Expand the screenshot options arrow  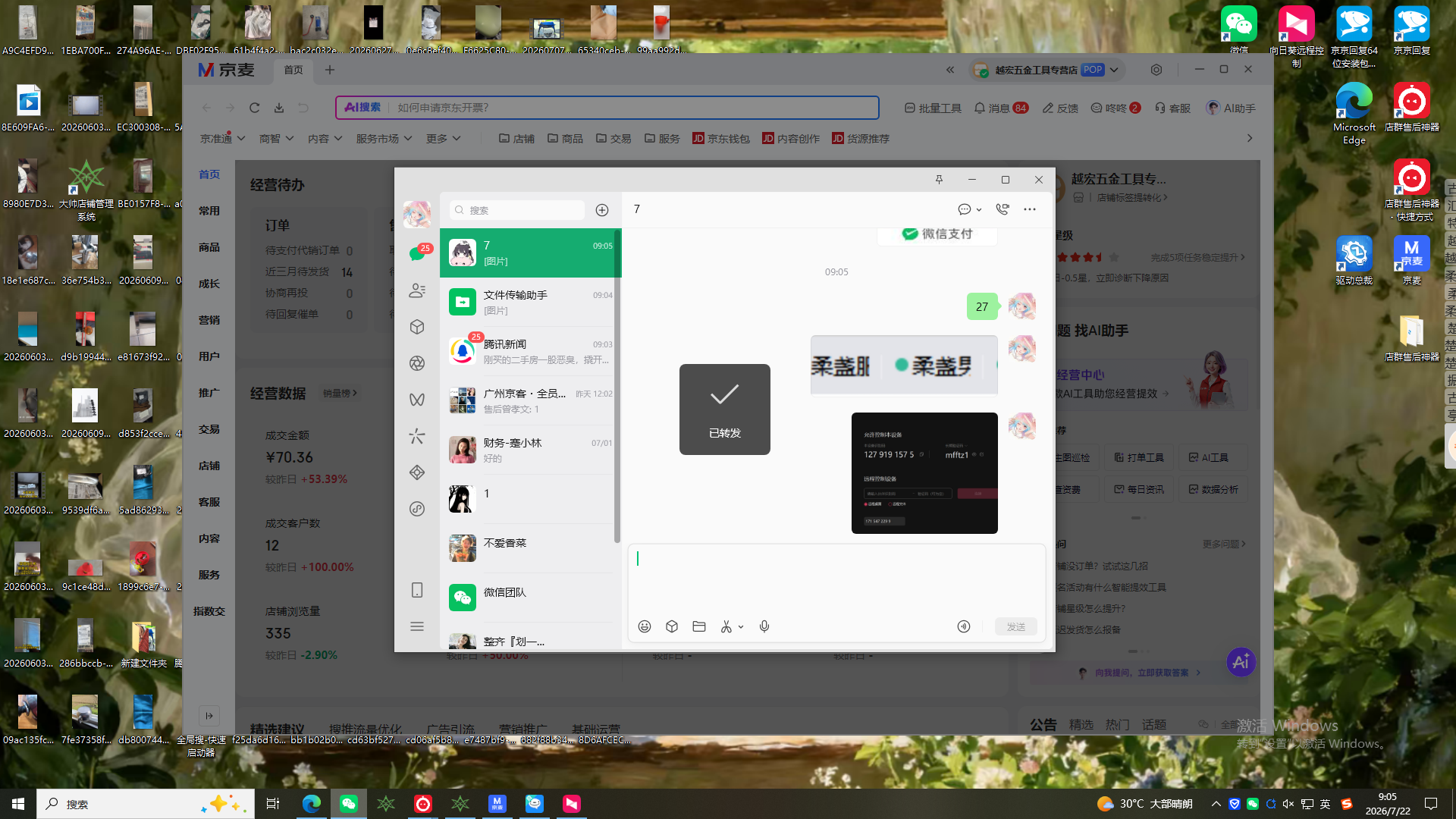point(741,627)
